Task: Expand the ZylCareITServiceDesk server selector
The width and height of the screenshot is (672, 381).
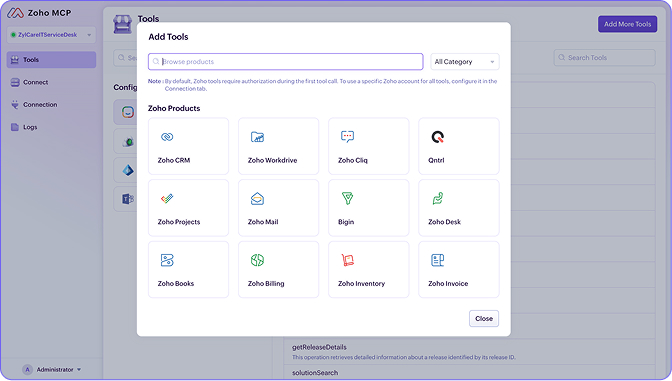Action: (51, 35)
